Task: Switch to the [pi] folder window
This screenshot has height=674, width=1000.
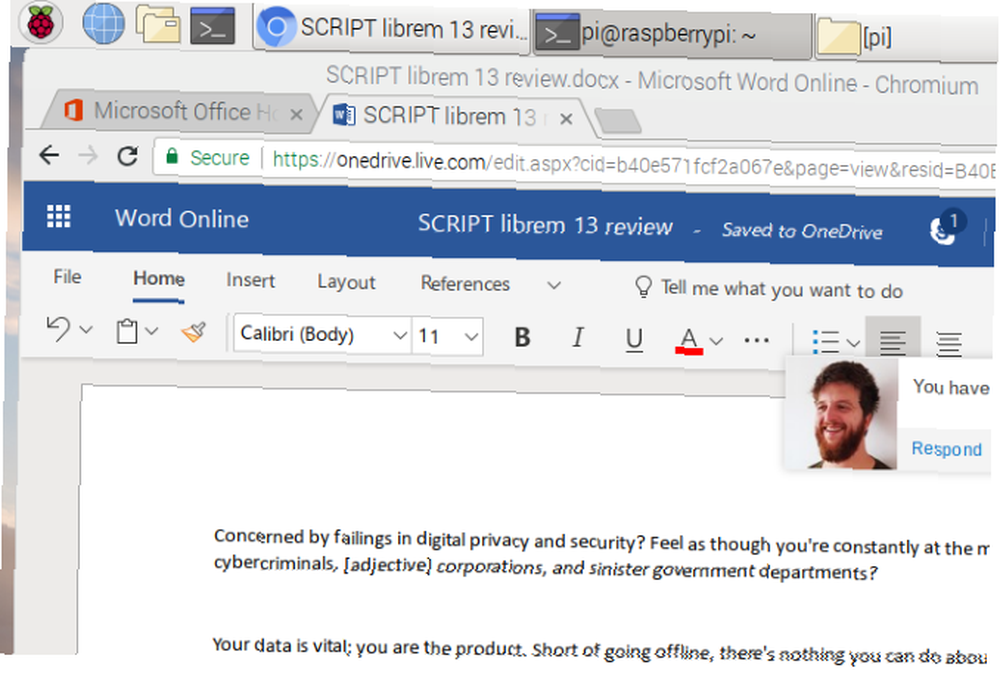Action: tap(906, 38)
